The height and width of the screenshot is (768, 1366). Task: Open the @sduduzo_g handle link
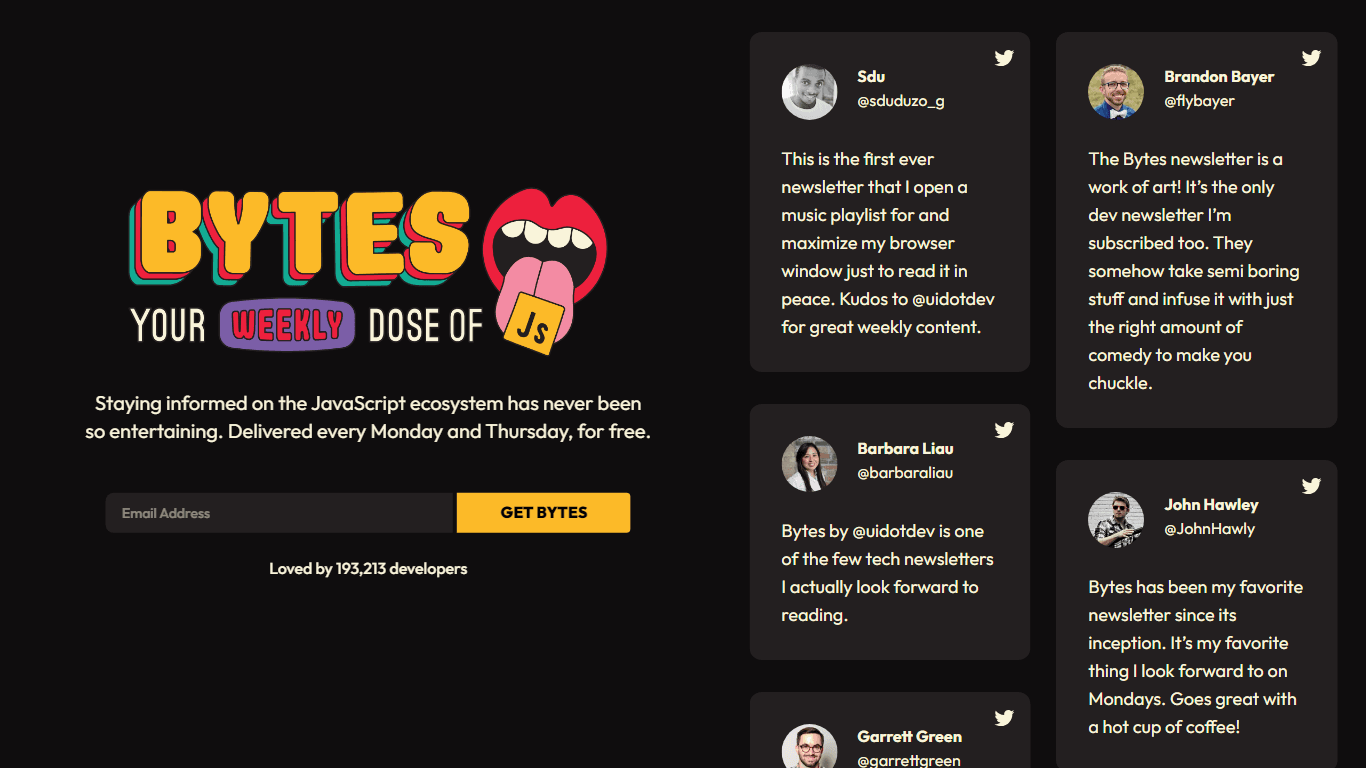pyautogui.click(x=901, y=101)
